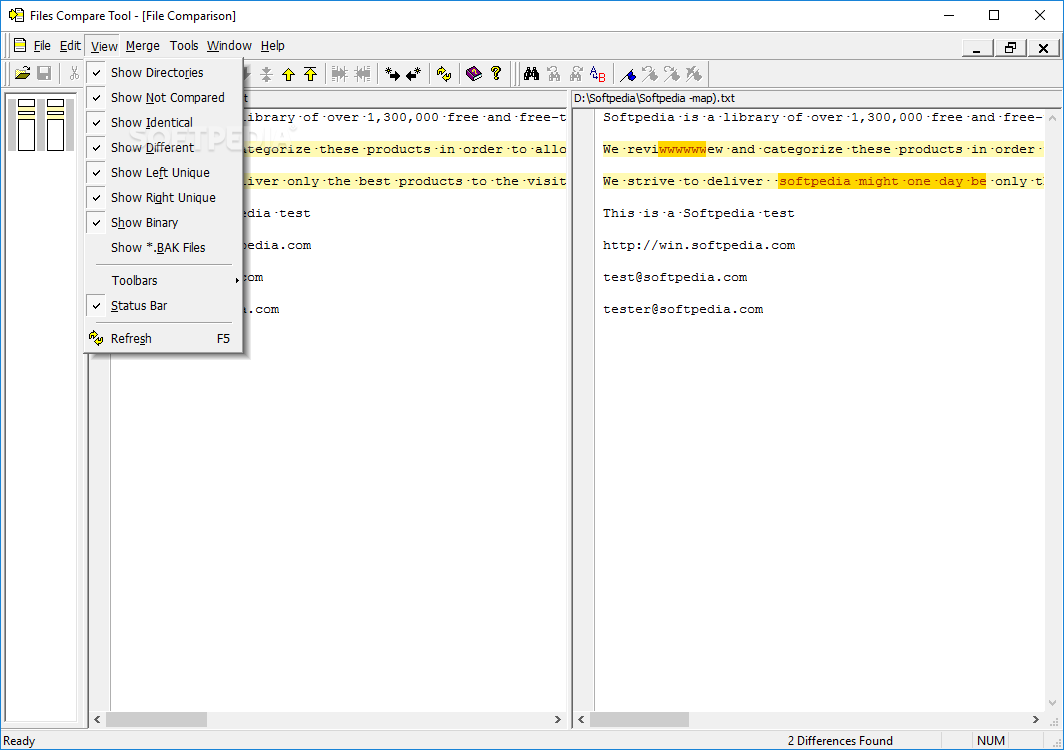The width and height of the screenshot is (1064, 750).
Task: Disable the Show Binary option
Action: 164,223
